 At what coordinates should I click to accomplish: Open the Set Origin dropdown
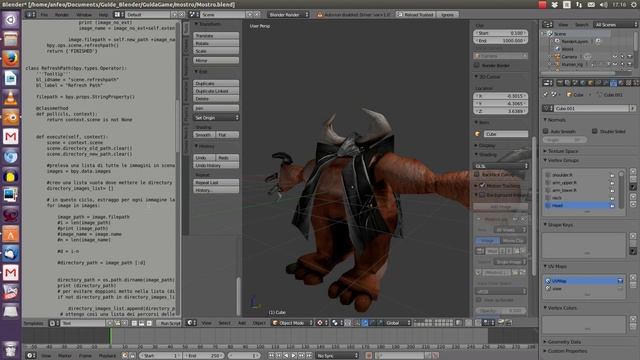(216, 118)
